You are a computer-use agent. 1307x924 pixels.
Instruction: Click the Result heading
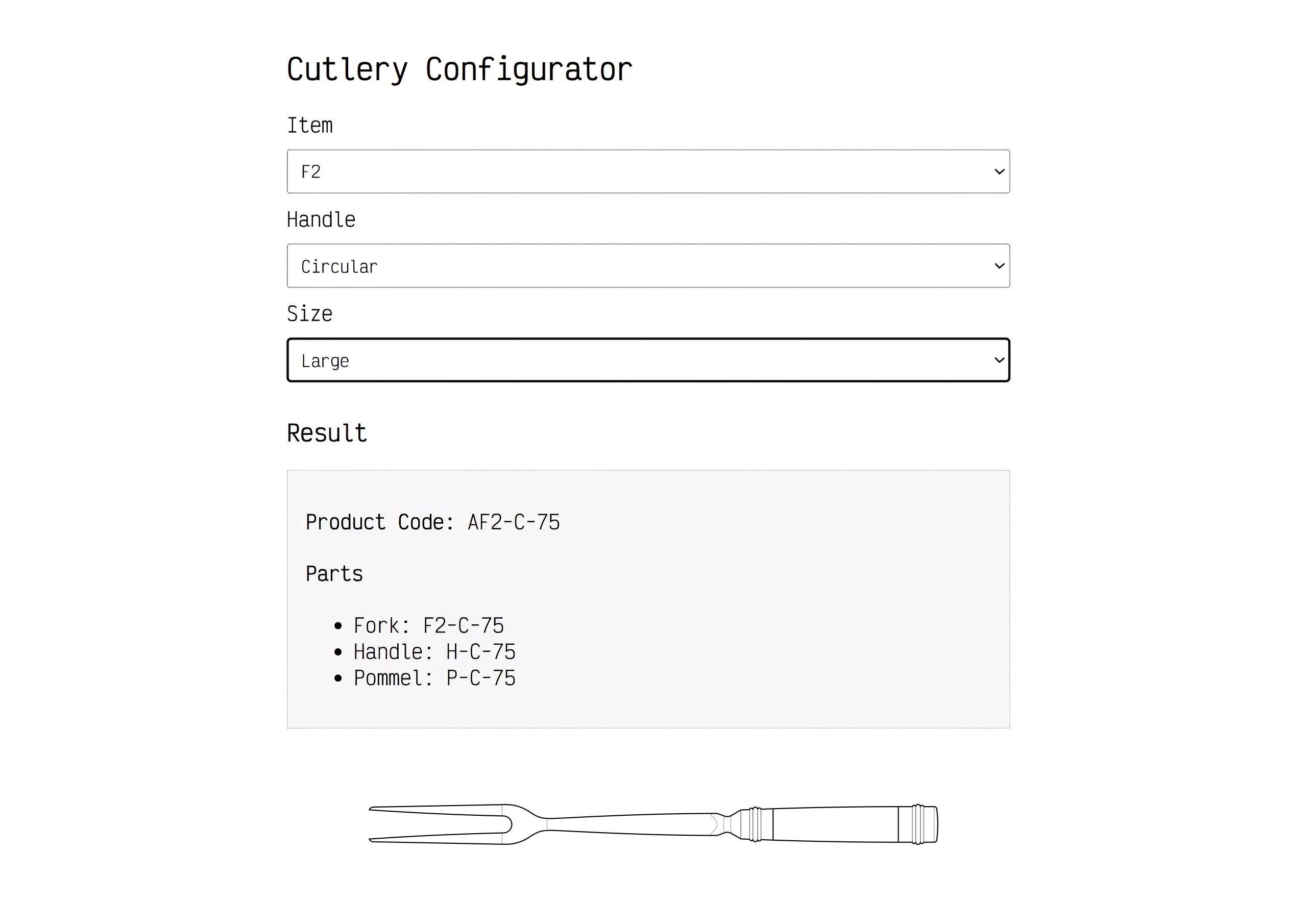(327, 433)
